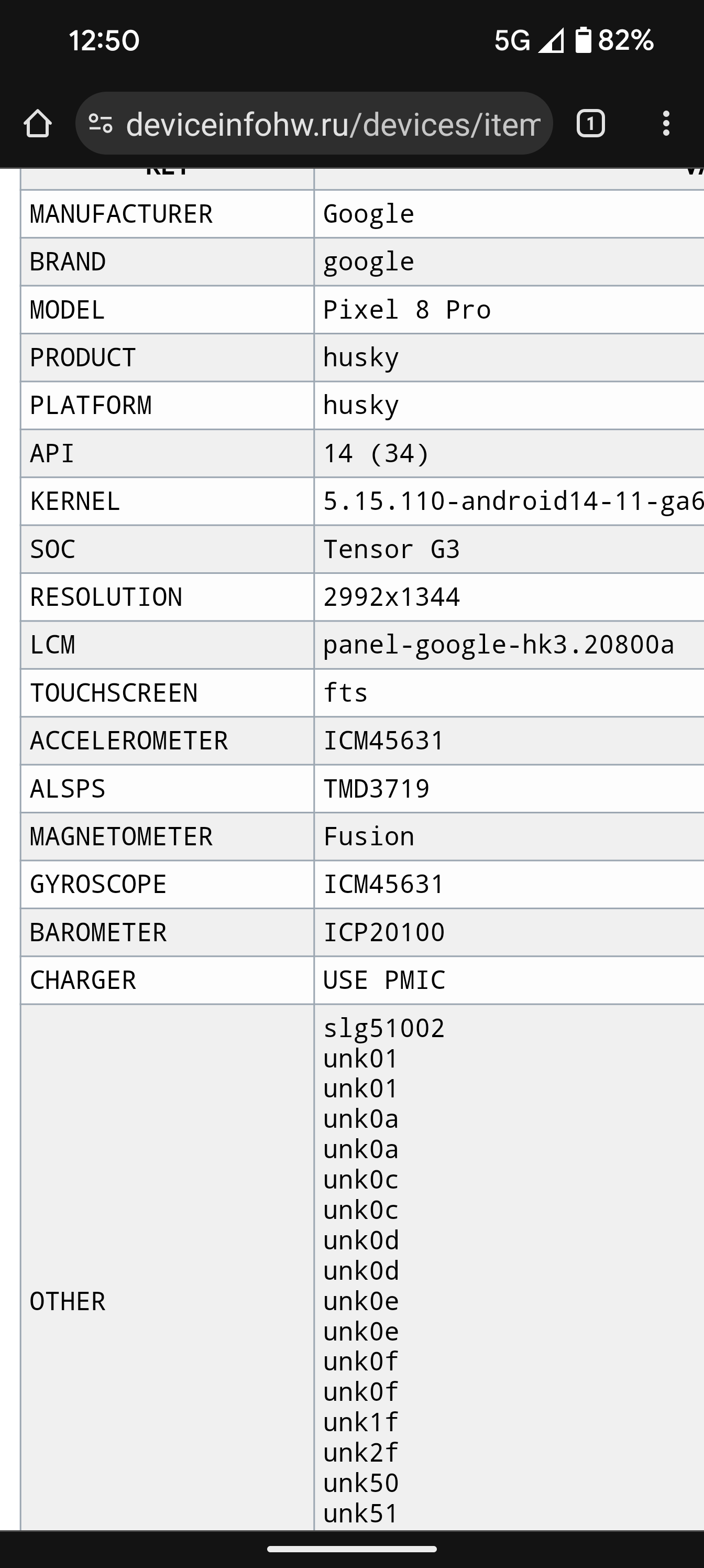
Task: Click the MANUFACTURER key cell
Action: (121, 214)
